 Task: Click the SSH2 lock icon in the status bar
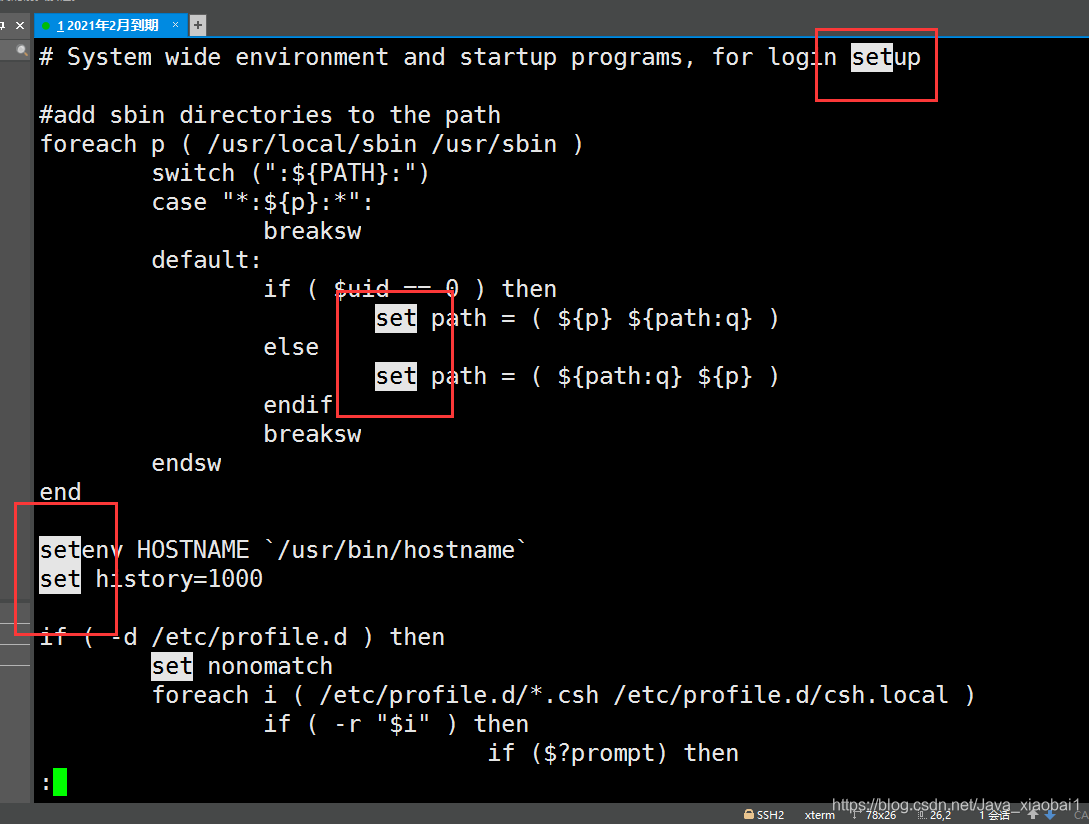pyautogui.click(x=749, y=814)
